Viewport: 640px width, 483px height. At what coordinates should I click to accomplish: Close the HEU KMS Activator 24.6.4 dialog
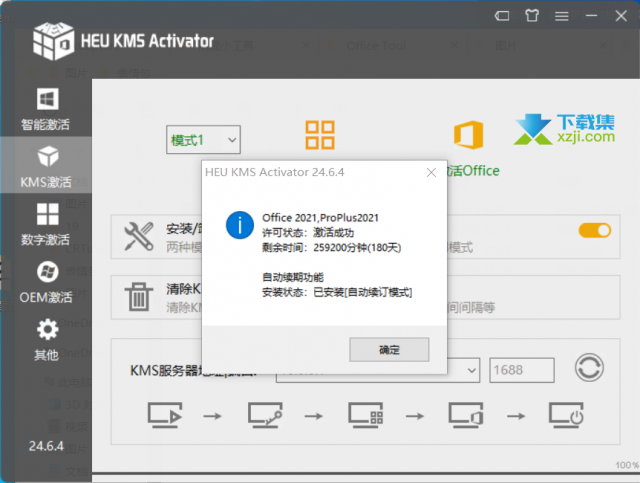coord(431,172)
